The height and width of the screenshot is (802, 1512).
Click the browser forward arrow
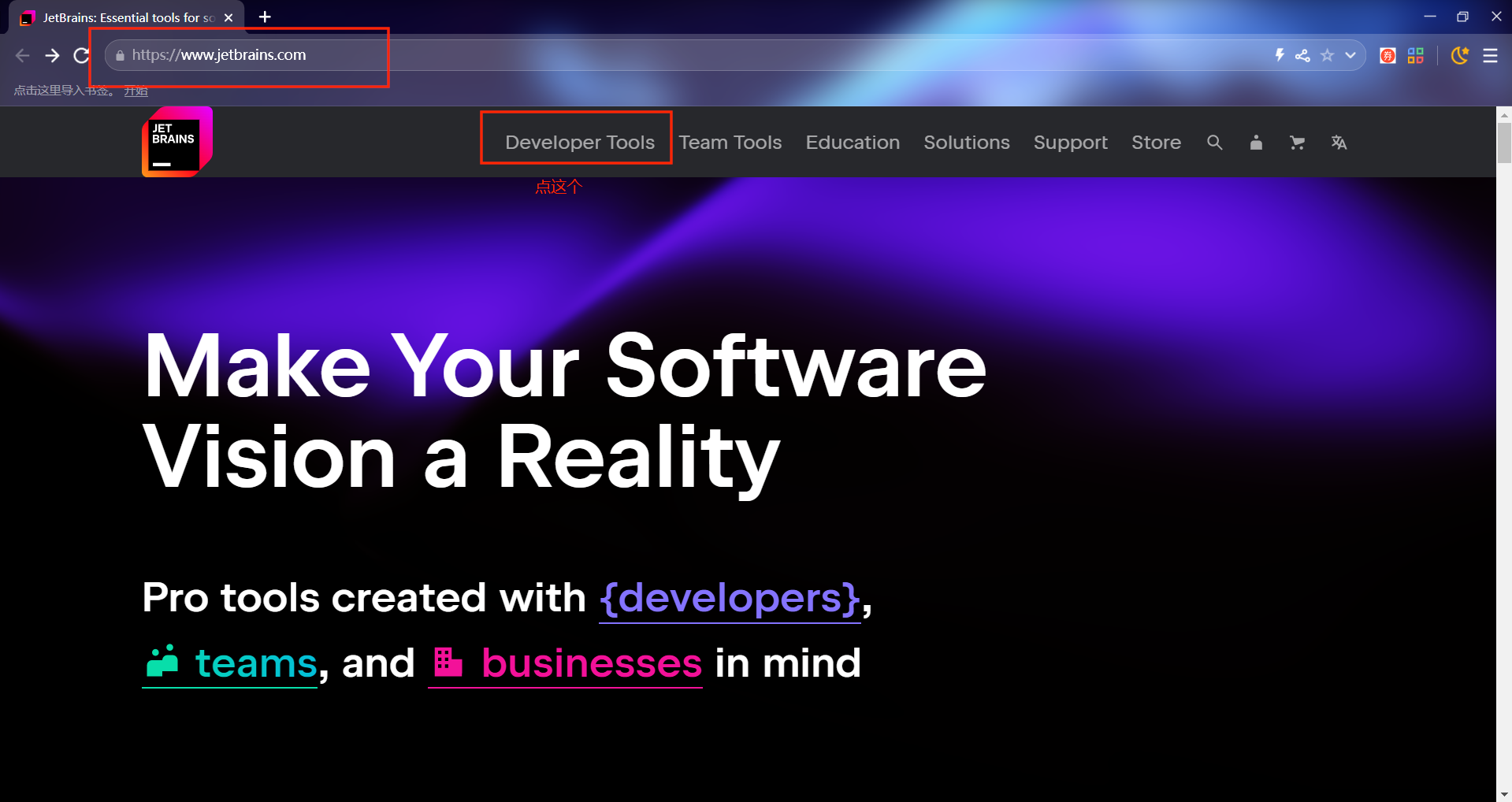(x=52, y=55)
